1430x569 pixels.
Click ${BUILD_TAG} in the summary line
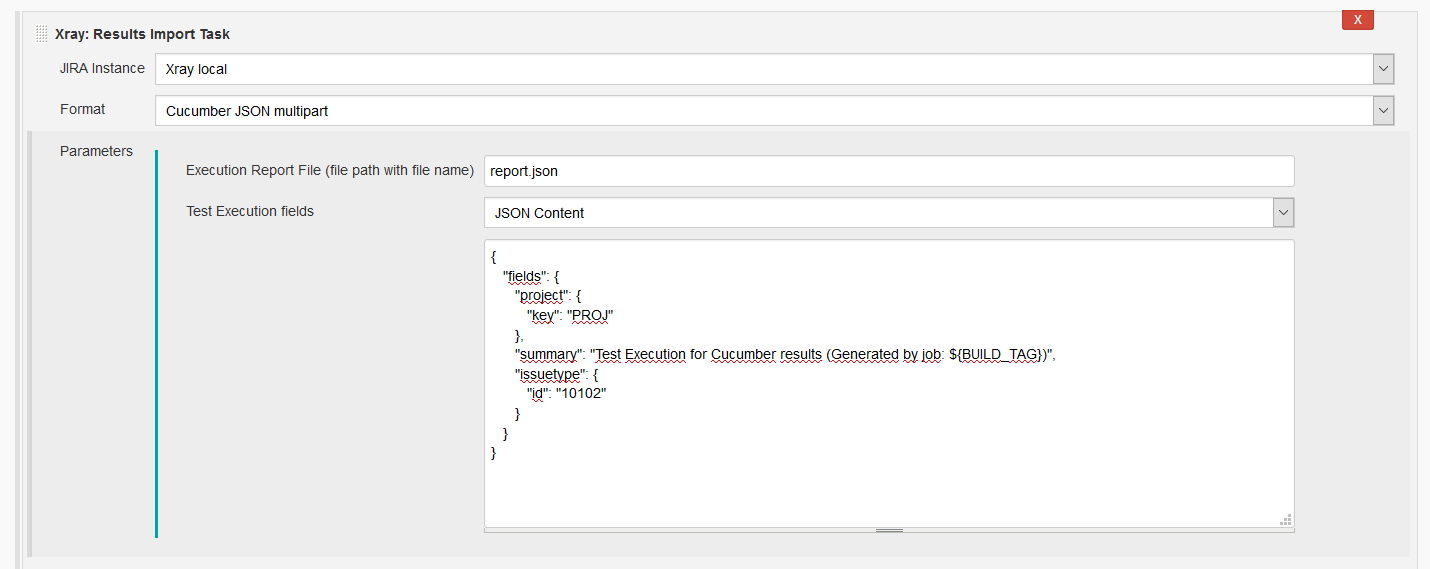(998, 354)
